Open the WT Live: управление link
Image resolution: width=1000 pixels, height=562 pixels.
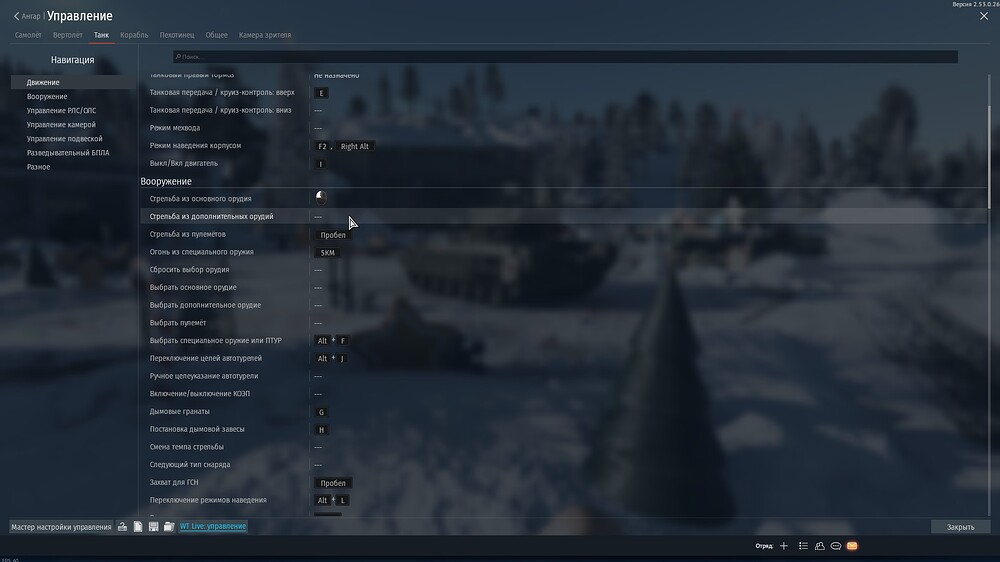click(213, 526)
